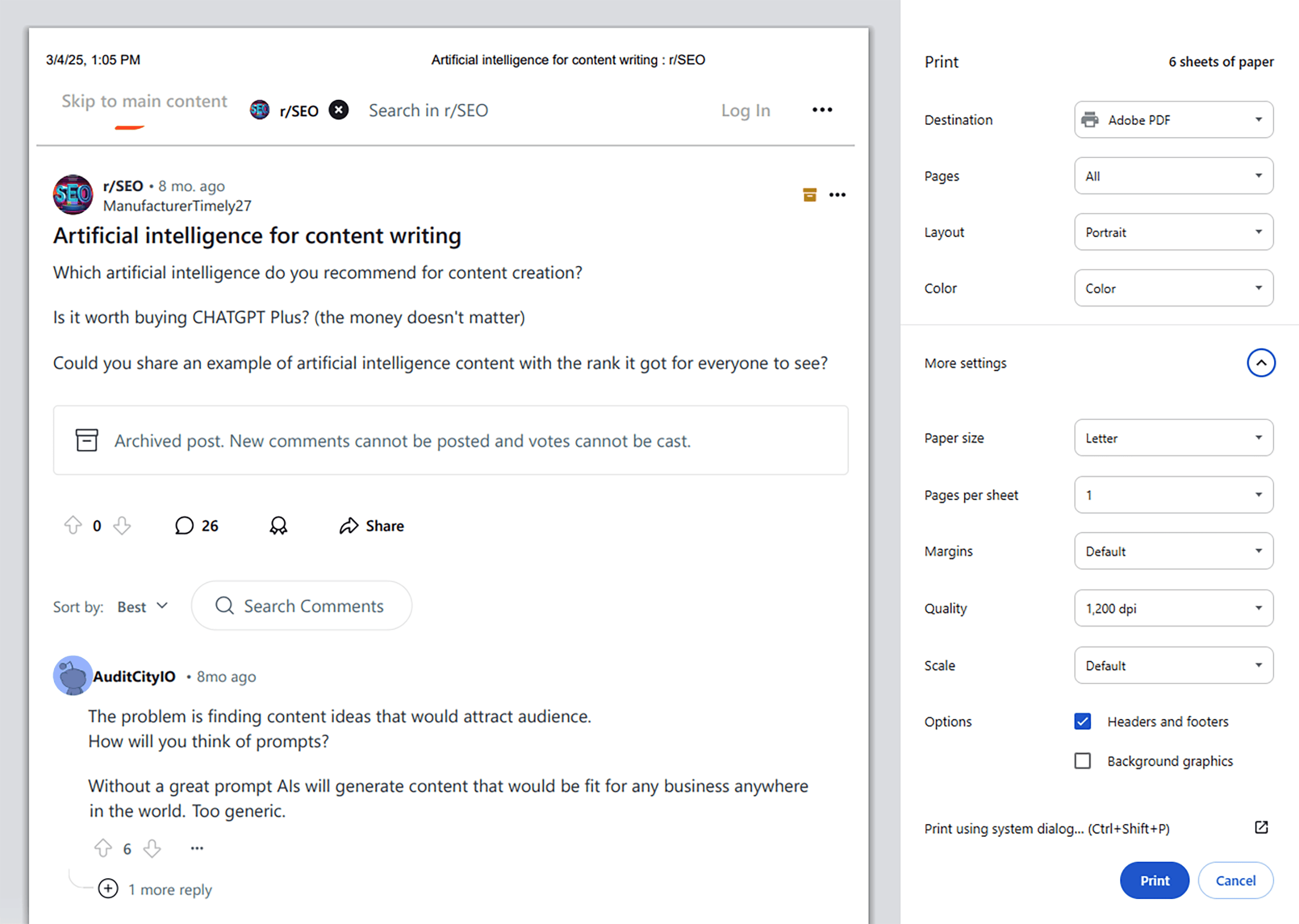Click the award icon below the post
Viewport: 1299px width, 924px height.
[279, 525]
